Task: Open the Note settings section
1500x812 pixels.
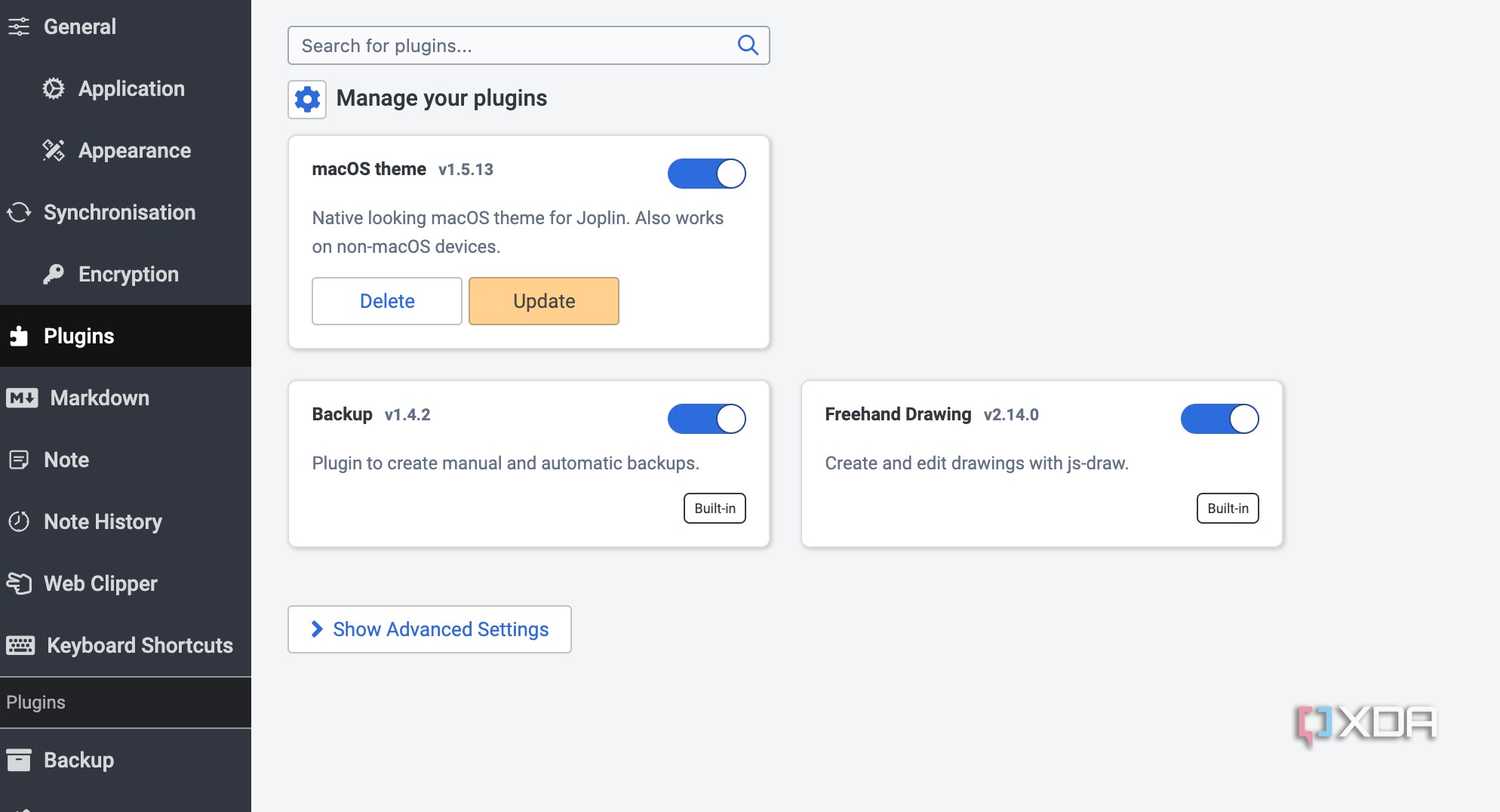Action: (x=125, y=460)
